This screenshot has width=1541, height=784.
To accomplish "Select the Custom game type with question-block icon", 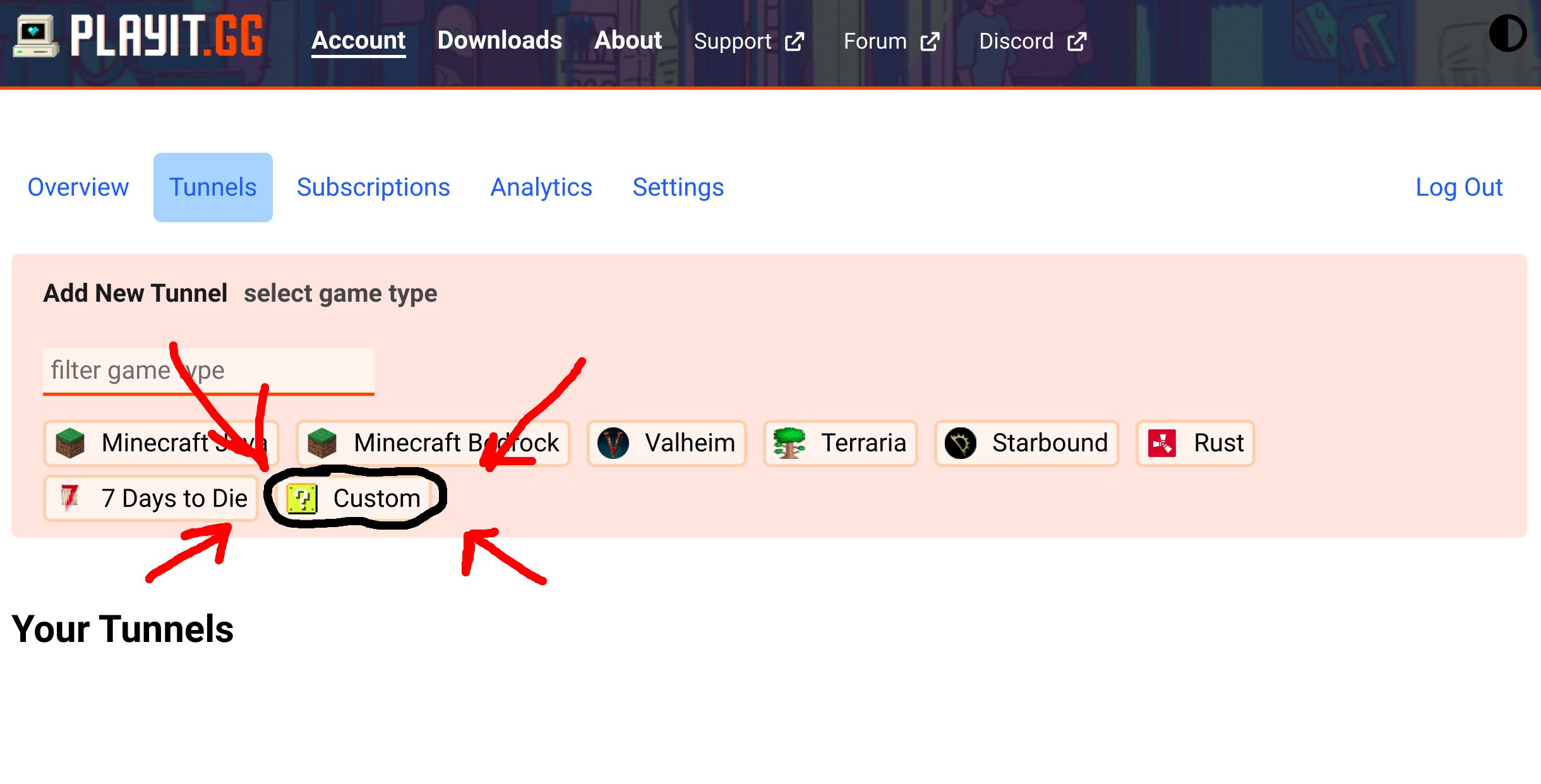I will (x=303, y=498).
